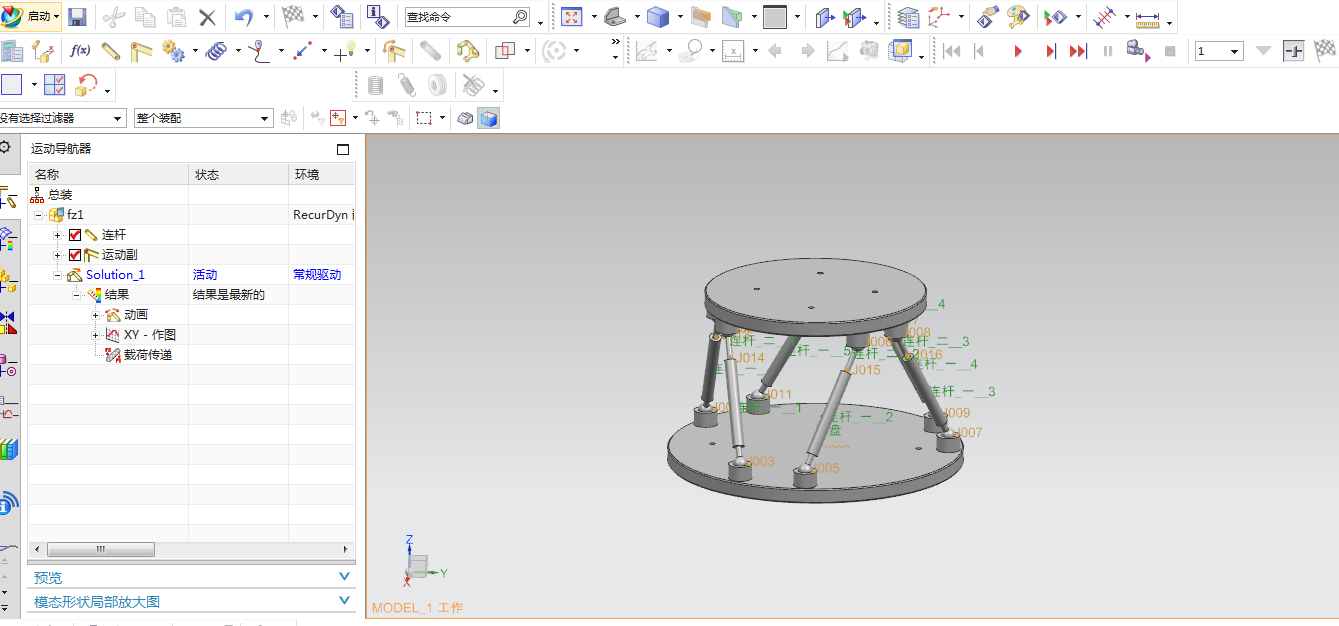Click the checklist grid icon
The width and height of the screenshot is (1339, 626).
click(55, 85)
